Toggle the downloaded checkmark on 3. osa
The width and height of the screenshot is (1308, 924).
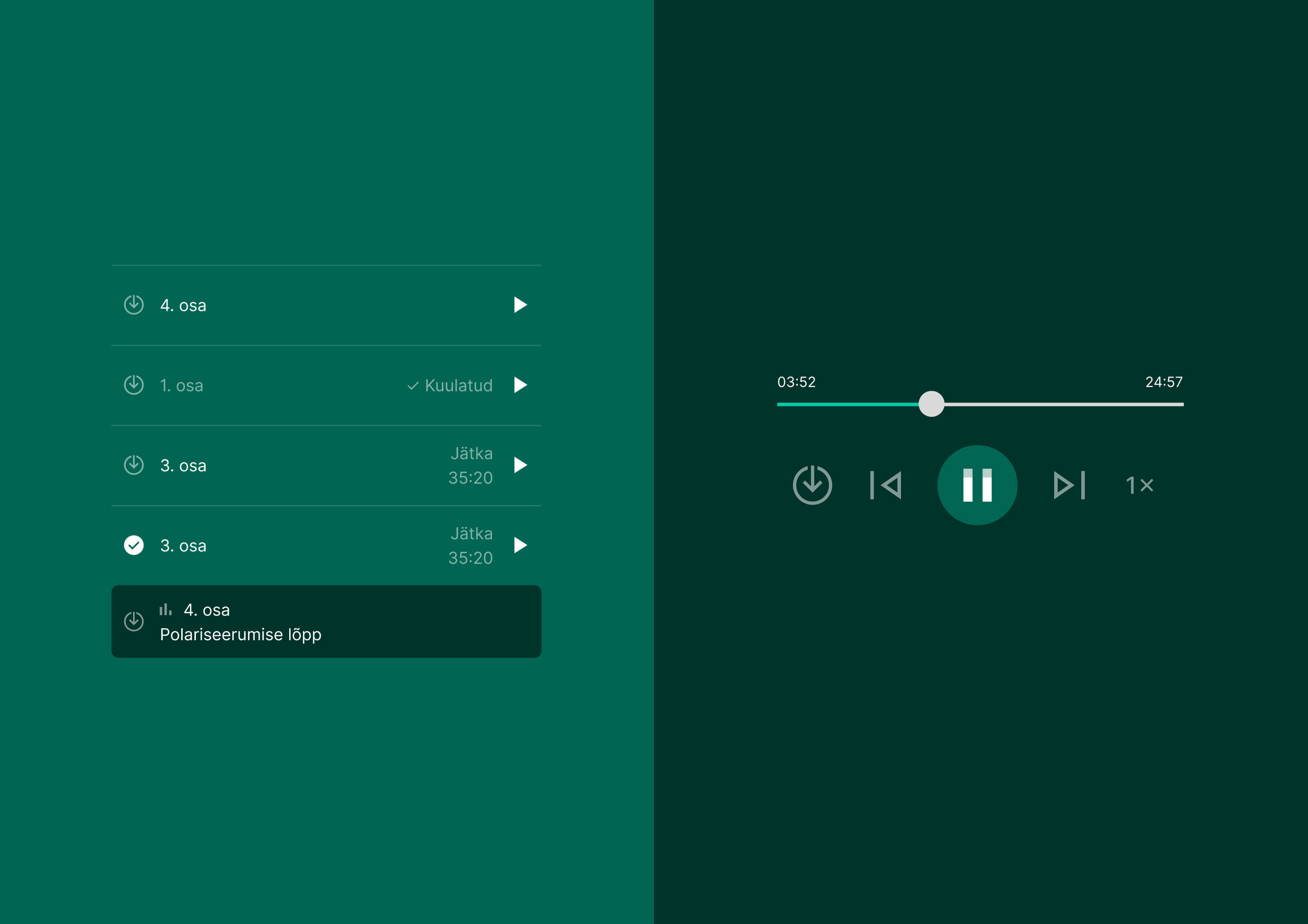click(134, 545)
